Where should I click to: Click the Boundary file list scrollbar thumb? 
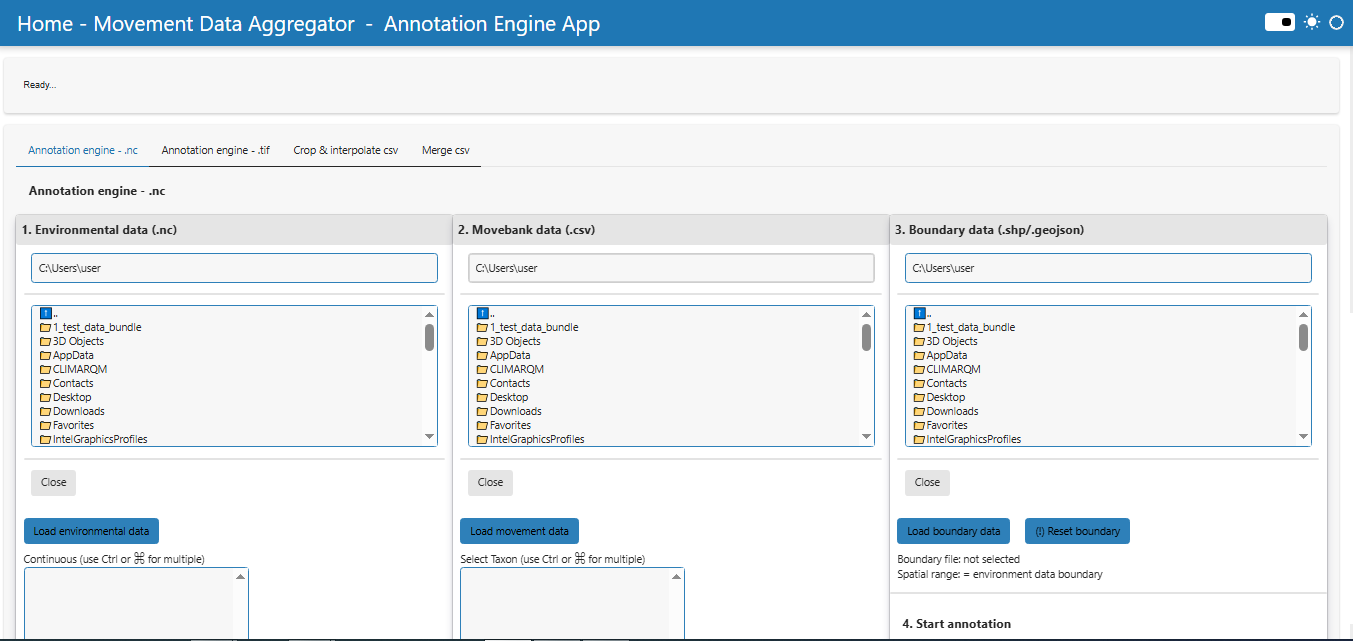pos(1303,337)
